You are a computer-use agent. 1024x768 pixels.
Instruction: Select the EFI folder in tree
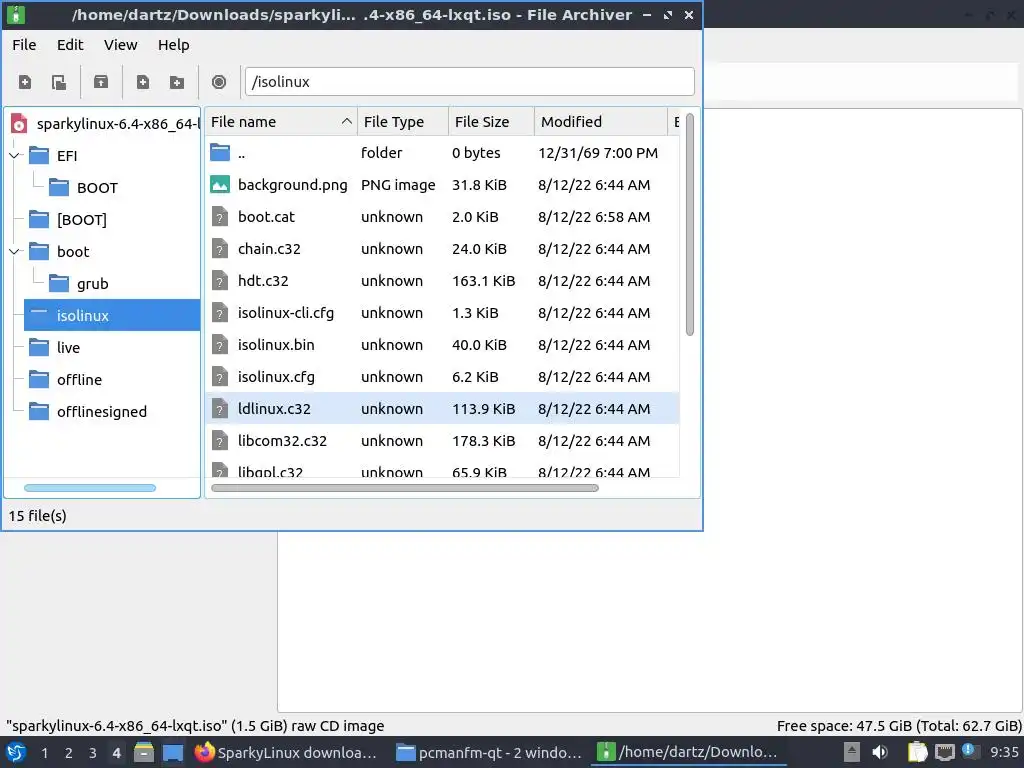(67, 155)
